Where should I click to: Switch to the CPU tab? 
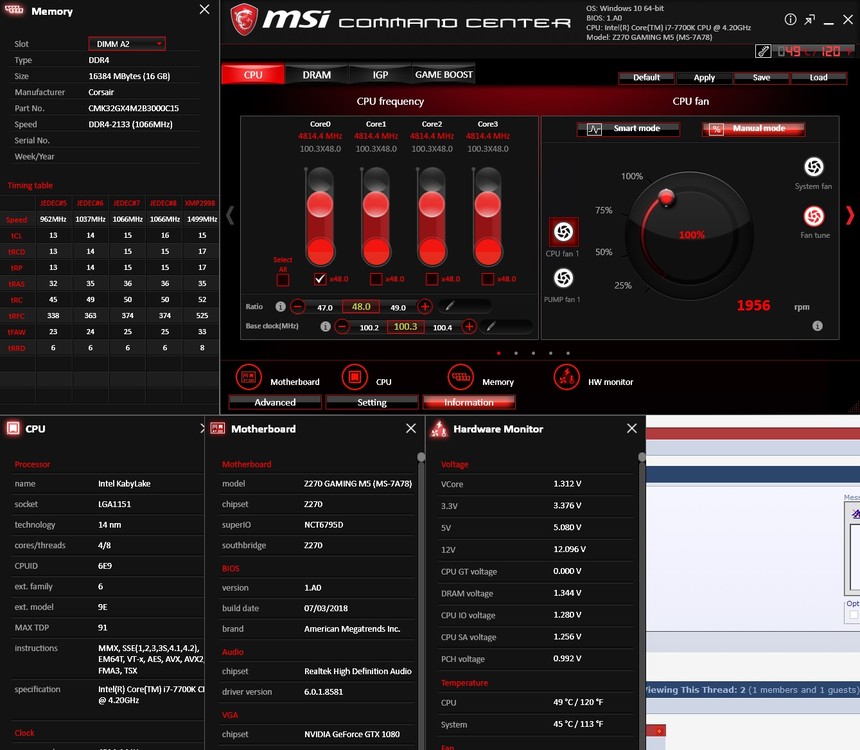(x=253, y=75)
